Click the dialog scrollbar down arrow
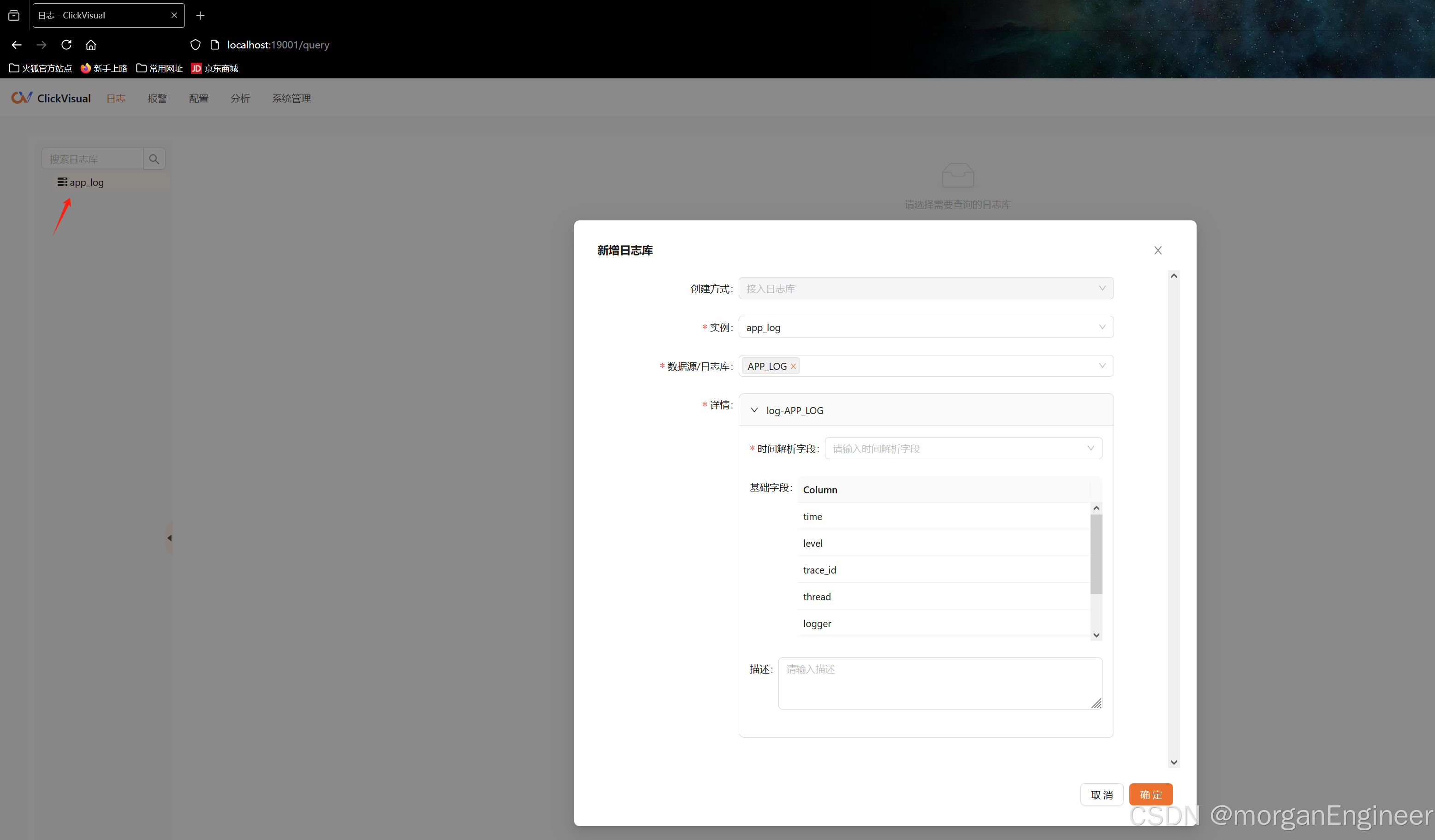1435x840 pixels. (1174, 762)
